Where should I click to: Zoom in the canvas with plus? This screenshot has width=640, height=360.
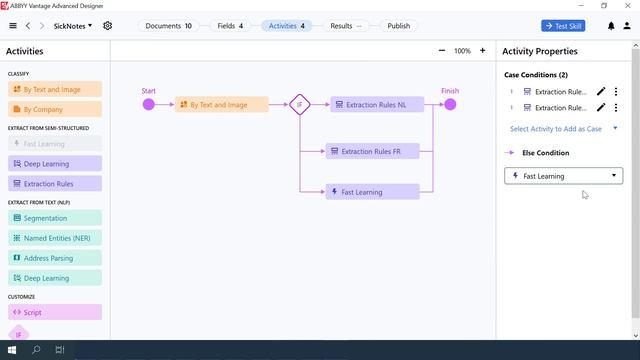click(482, 51)
